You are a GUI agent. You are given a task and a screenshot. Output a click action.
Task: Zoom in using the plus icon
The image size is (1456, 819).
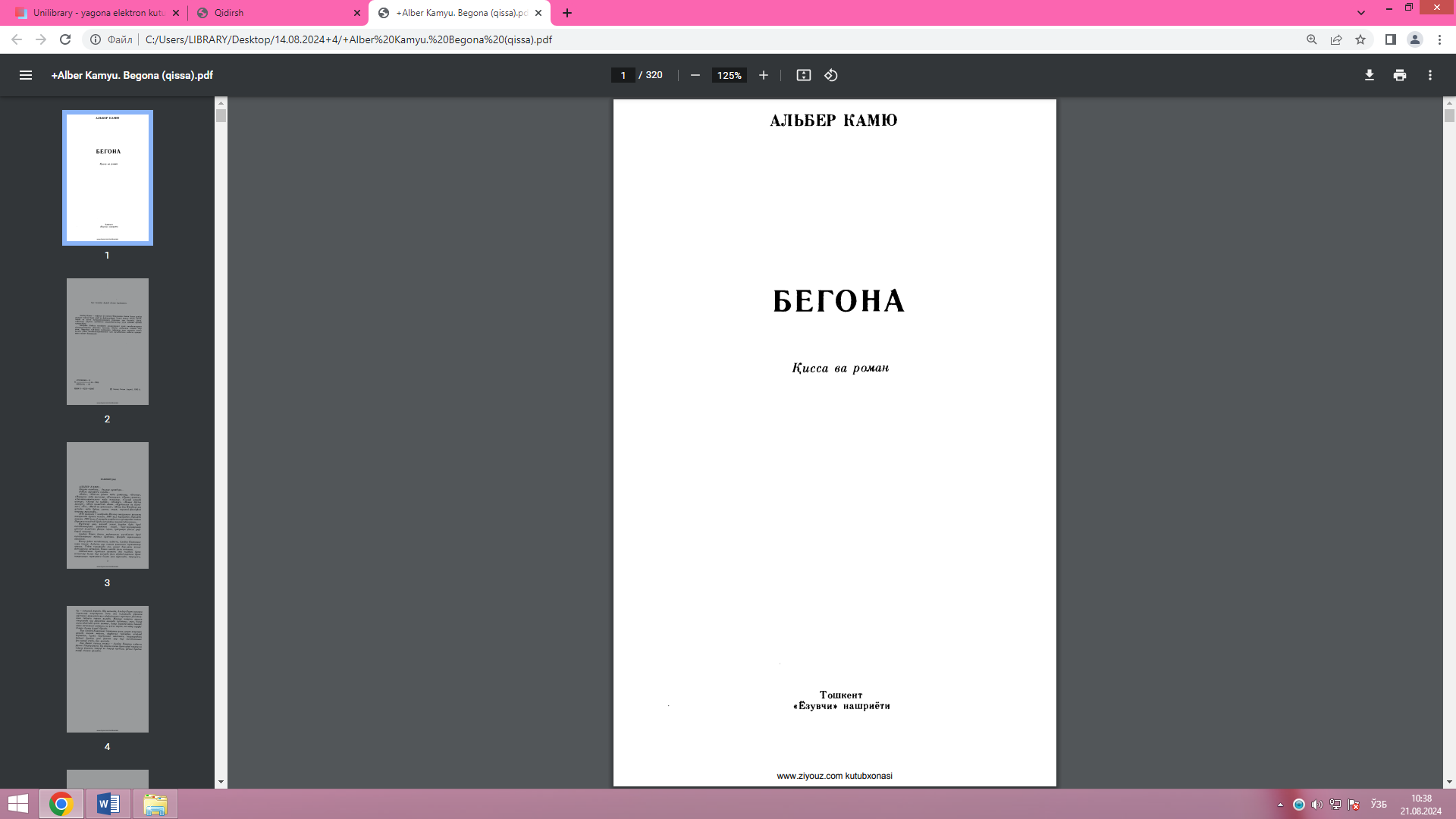click(x=764, y=75)
